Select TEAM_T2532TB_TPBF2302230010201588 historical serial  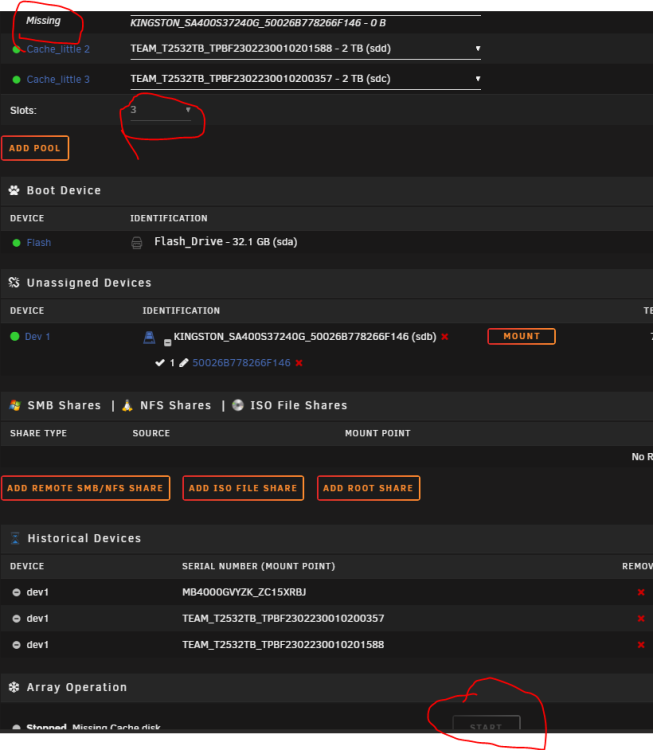tap(283, 645)
